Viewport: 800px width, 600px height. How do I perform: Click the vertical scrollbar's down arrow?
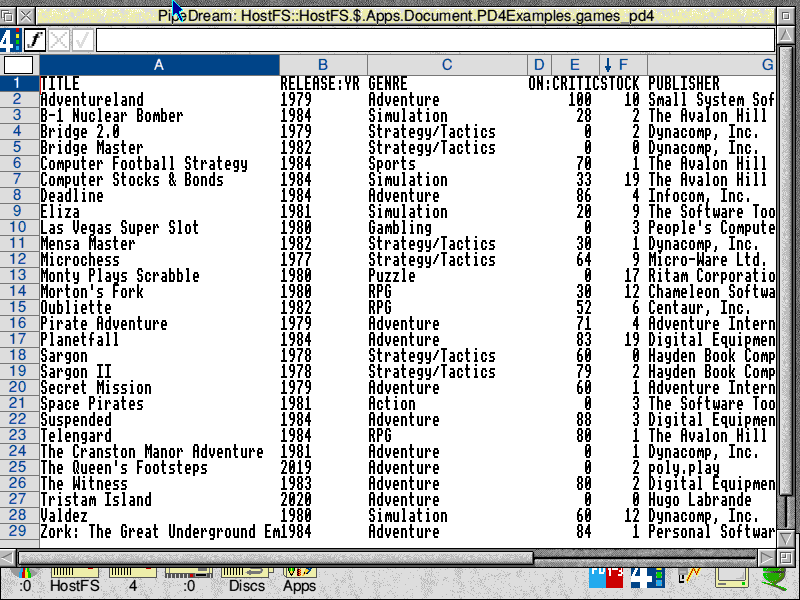click(786, 538)
